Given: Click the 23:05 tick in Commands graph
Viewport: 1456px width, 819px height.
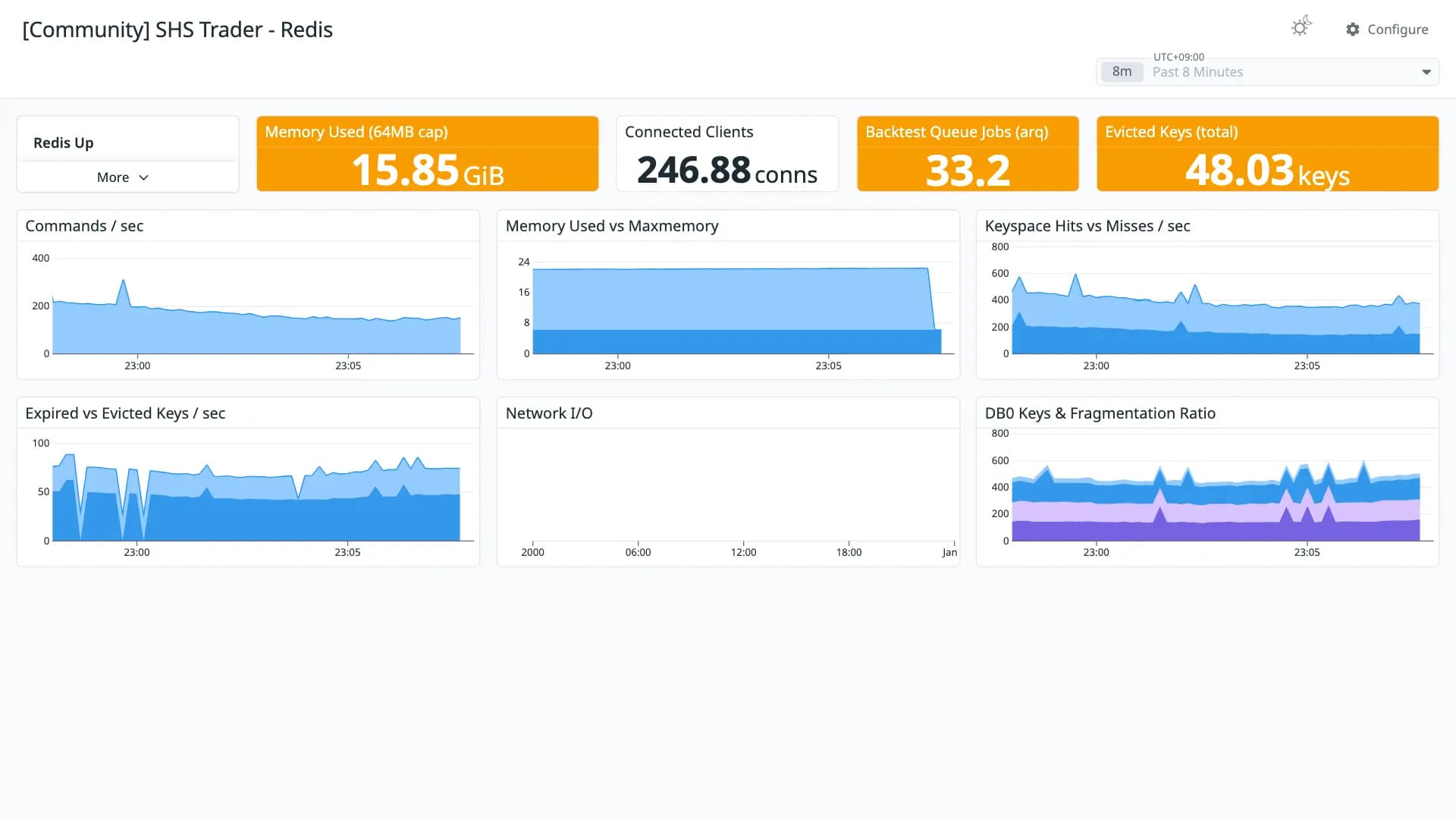Looking at the screenshot, I should (348, 366).
